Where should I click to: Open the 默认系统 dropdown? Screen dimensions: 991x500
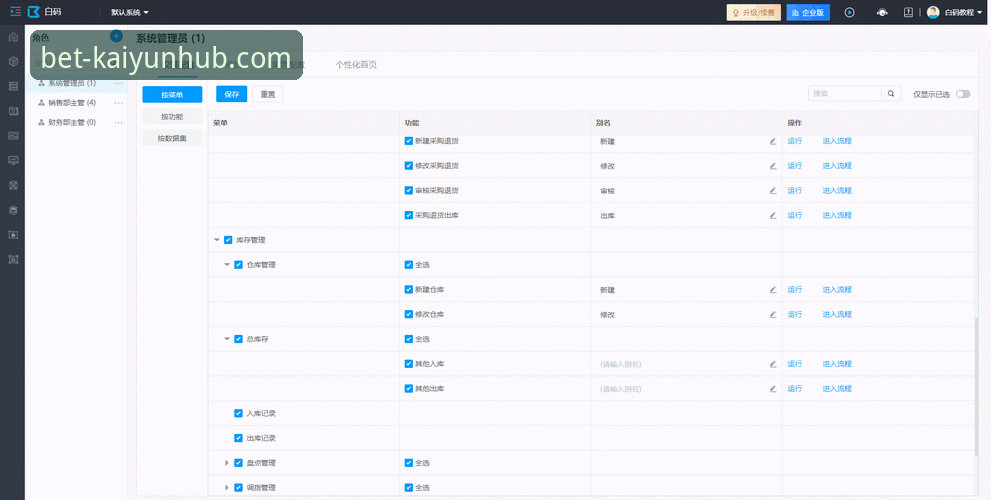[130, 12]
